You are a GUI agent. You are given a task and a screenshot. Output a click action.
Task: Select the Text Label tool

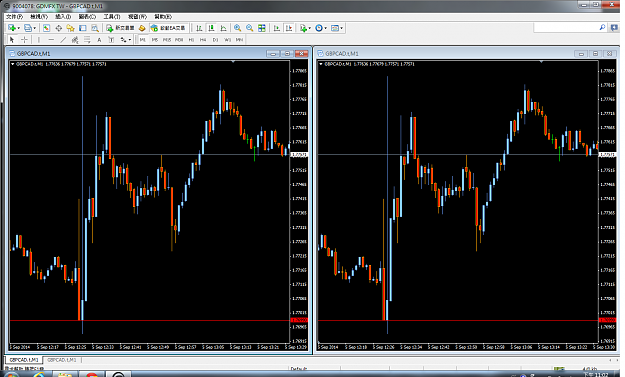point(111,39)
